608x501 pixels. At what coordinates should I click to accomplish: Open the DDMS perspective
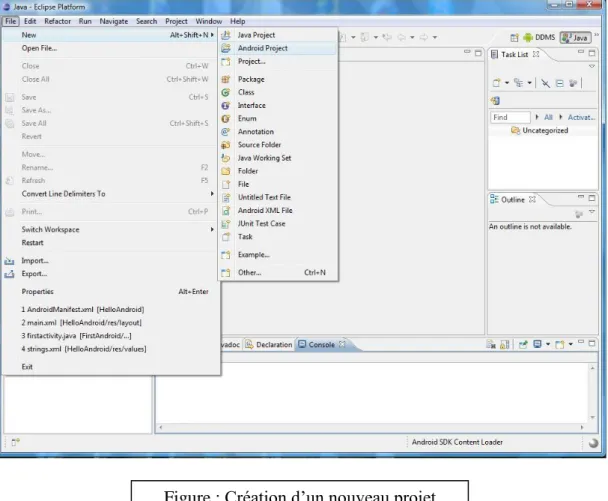click(539, 37)
